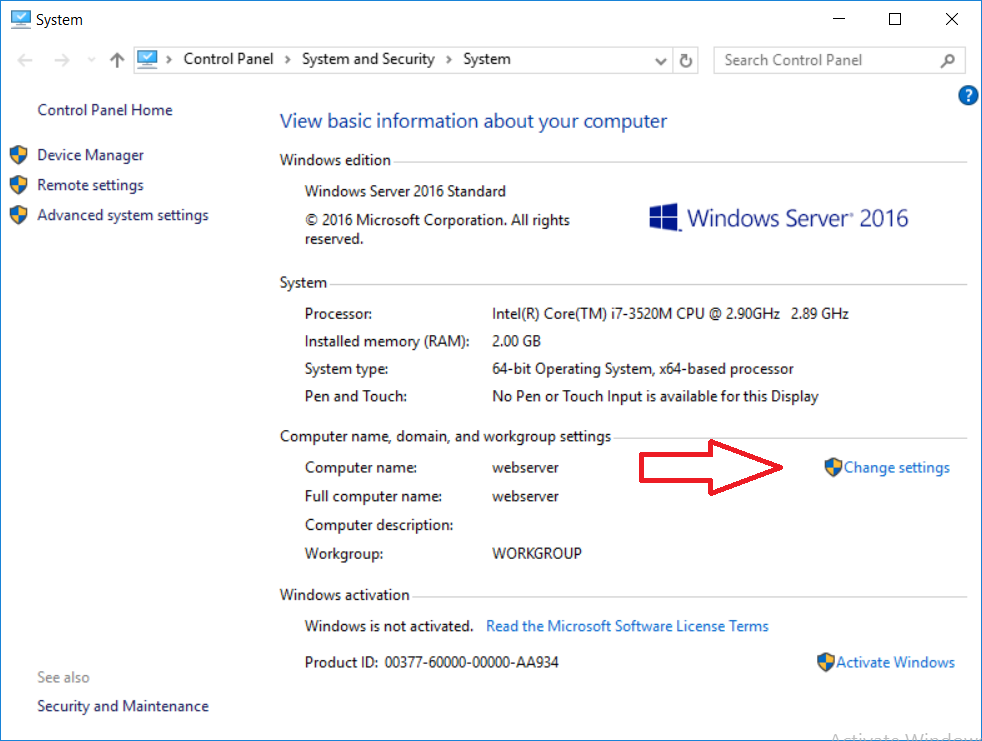Click the 'Windows Server 2016 Standard' text
Viewport: 982px width, 741px height.
[x=405, y=191]
